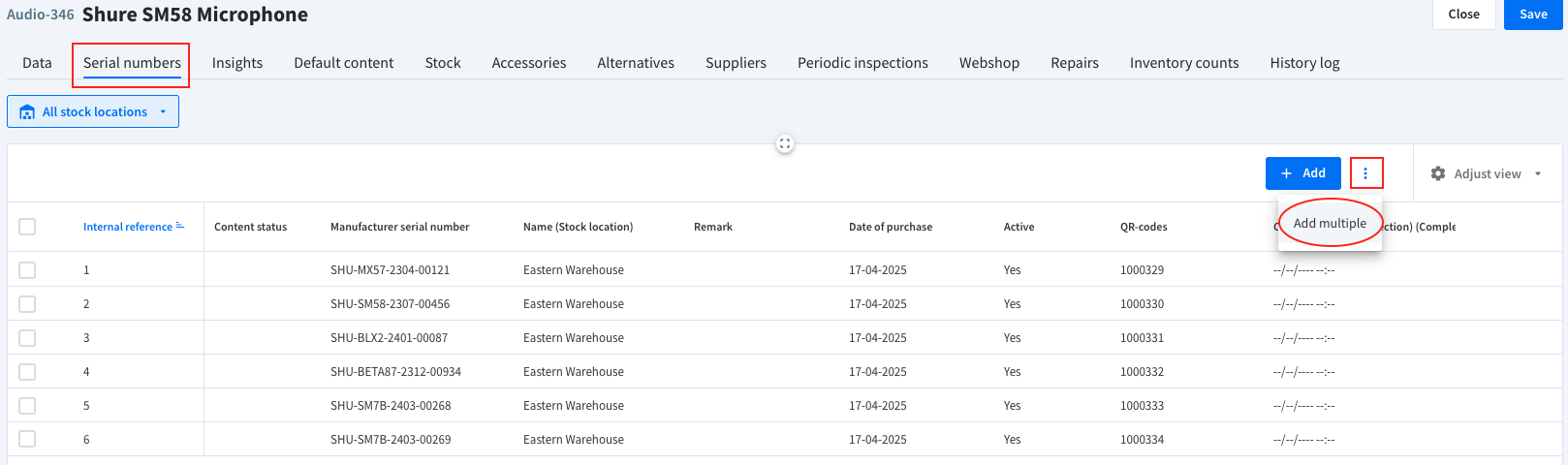Go to the Accessories tab
The image size is (1568, 465).
click(x=528, y=63)
